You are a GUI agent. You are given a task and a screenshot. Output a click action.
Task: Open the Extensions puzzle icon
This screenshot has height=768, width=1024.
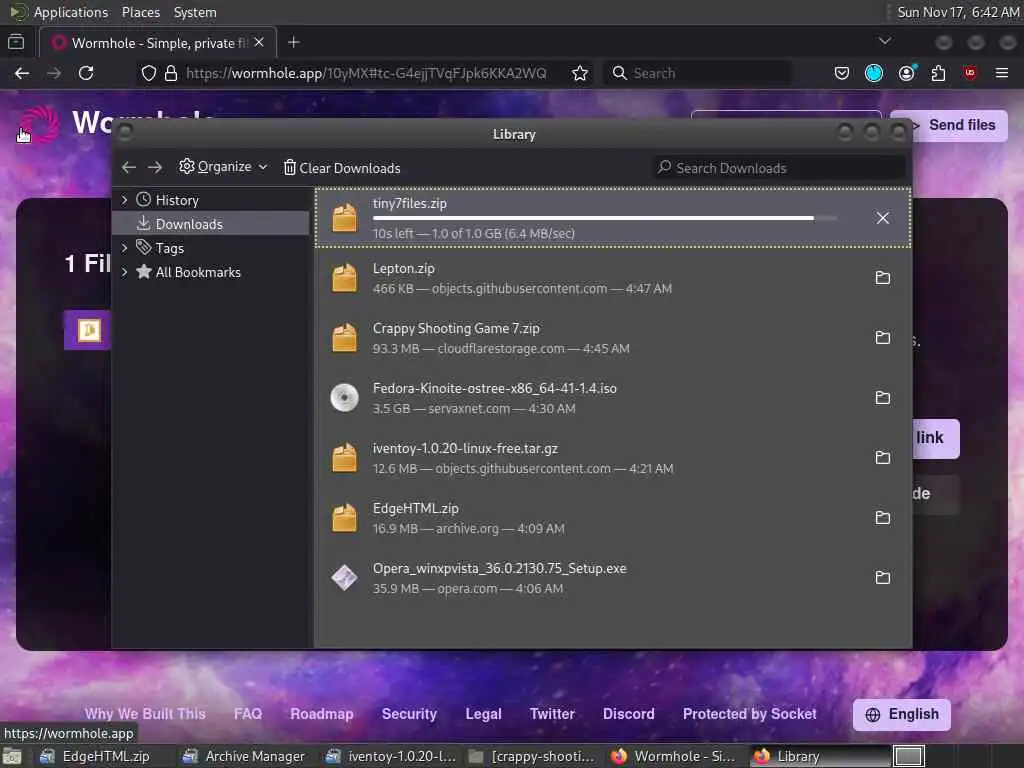click(938, 73)
